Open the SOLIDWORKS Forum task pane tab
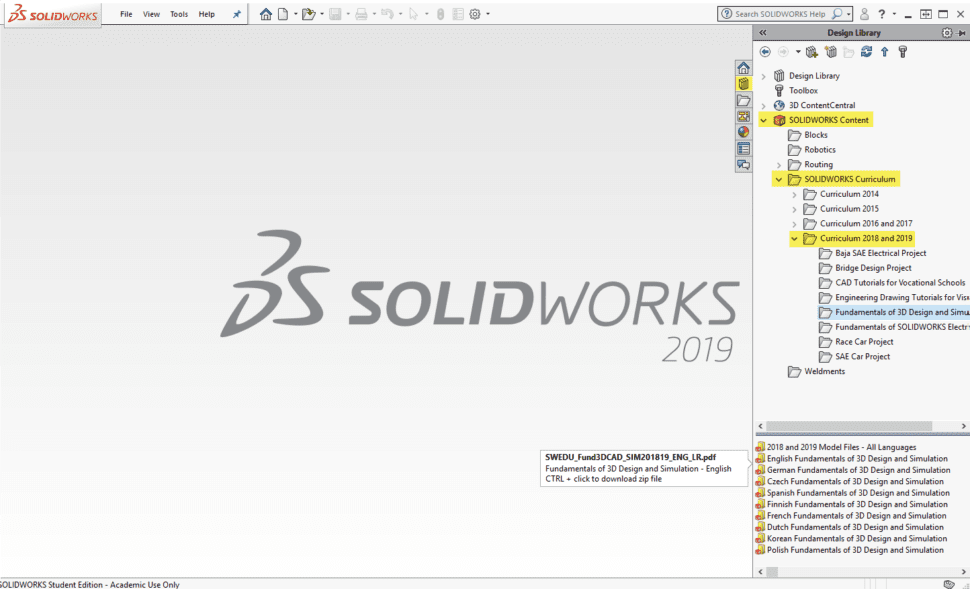The width and height of the screenshot is (970, 589). [744, 165]
